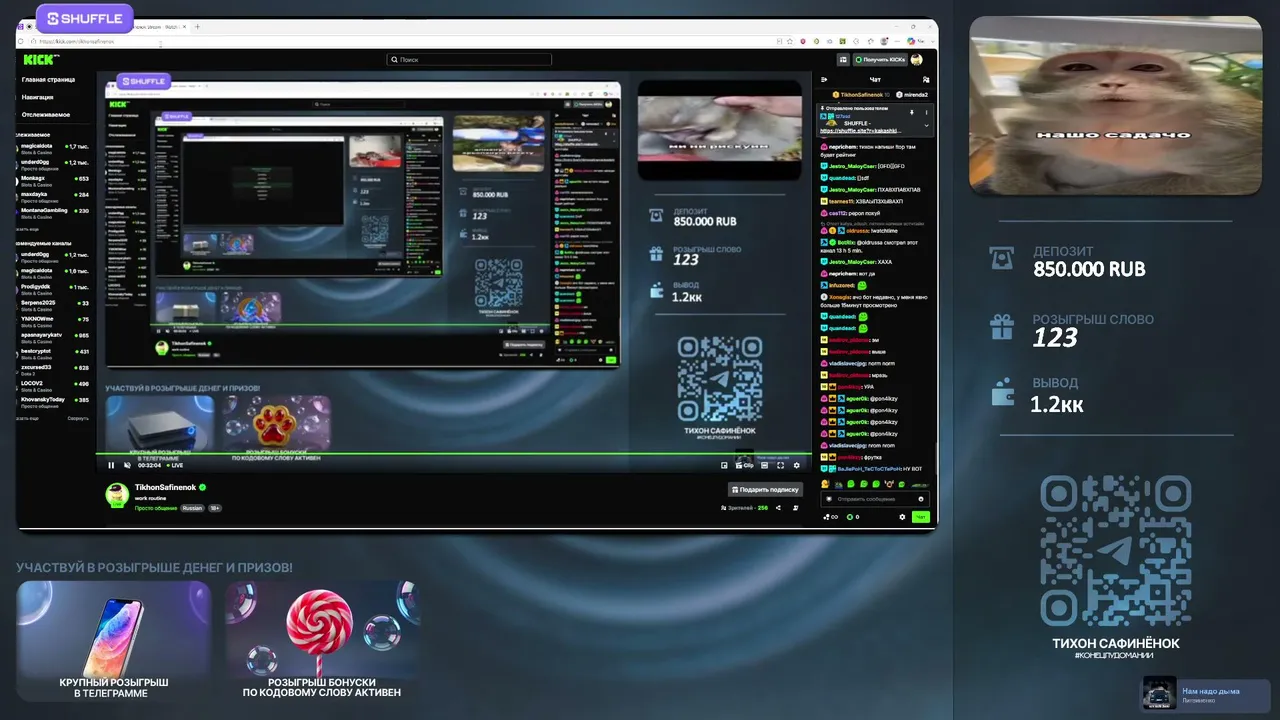Image resolution: width=1280 pixels, height=720 pixels.
Task: Reload the page in the browser
Action: tap(22, 41)
